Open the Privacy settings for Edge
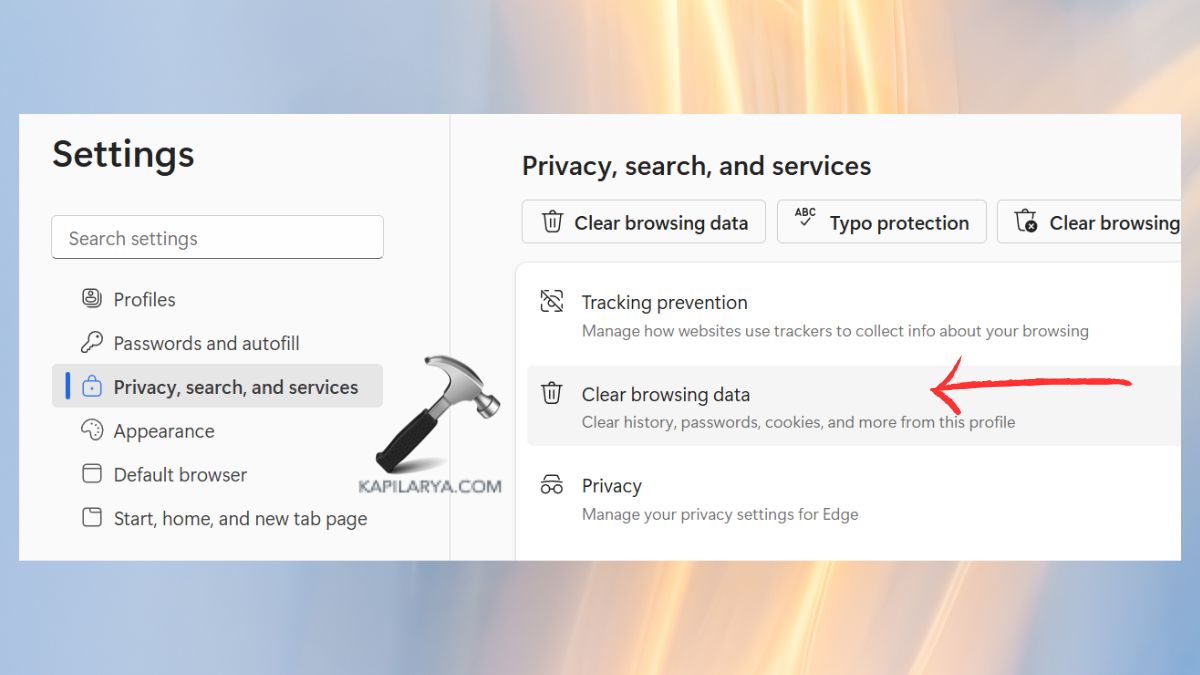The image size is (1200, 675). pos(612,485)
